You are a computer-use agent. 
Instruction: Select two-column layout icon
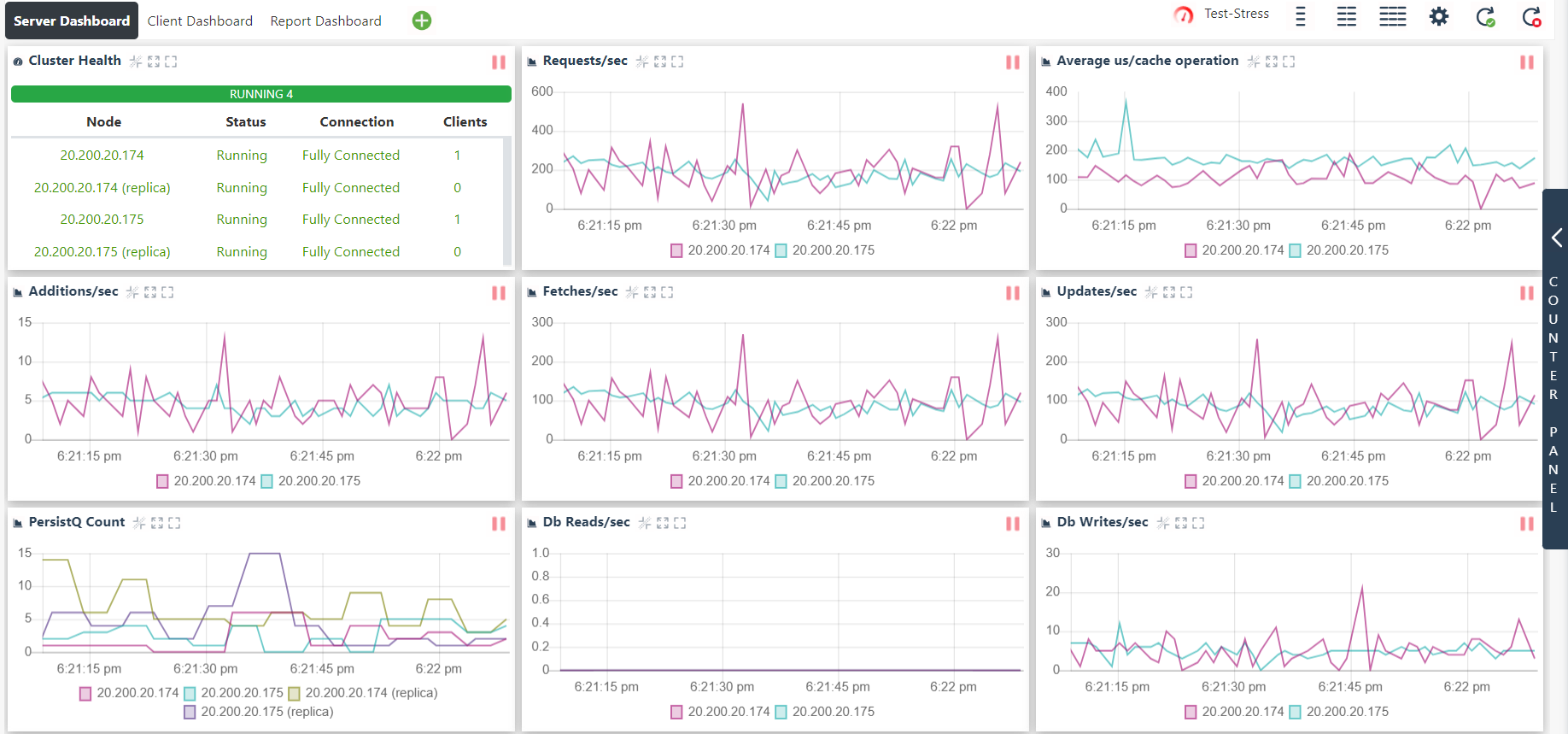[x=1347, y=16]
